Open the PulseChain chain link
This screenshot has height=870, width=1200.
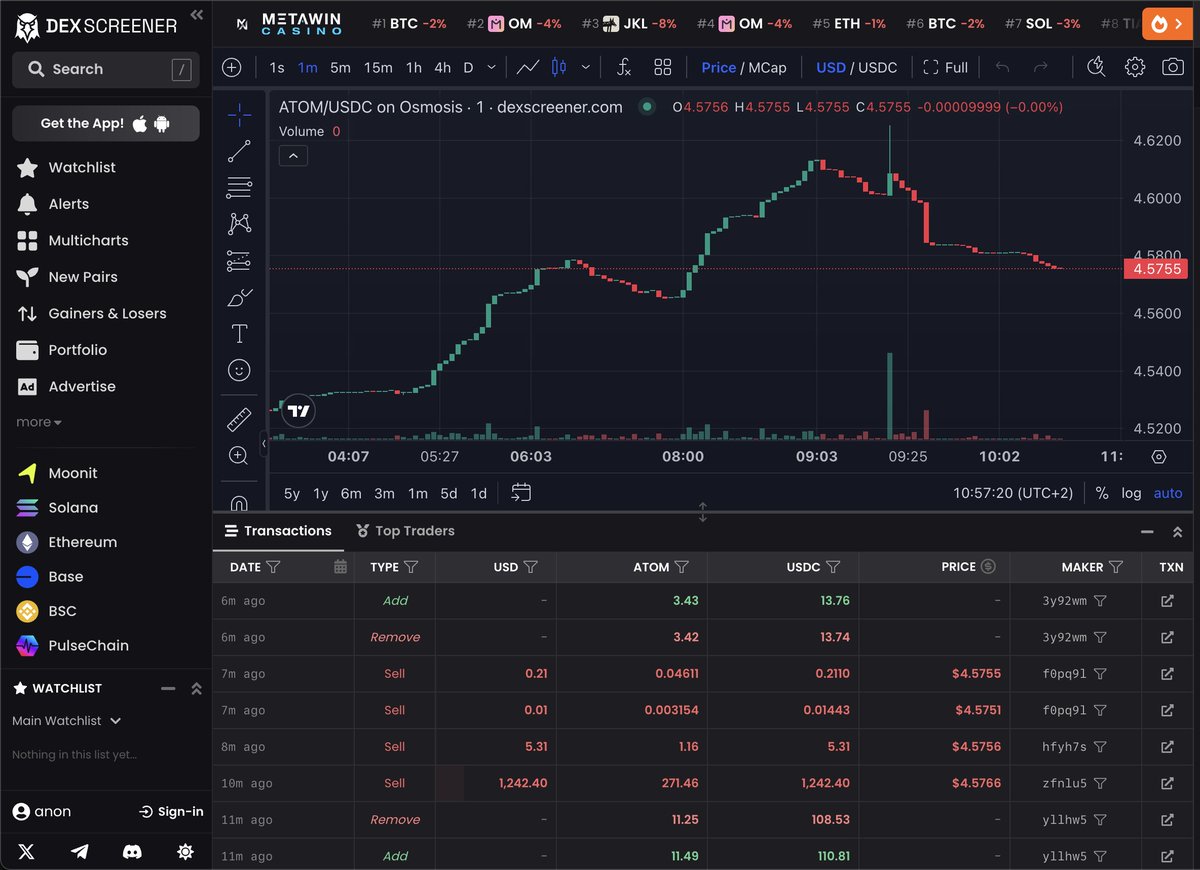click(88, 646)
